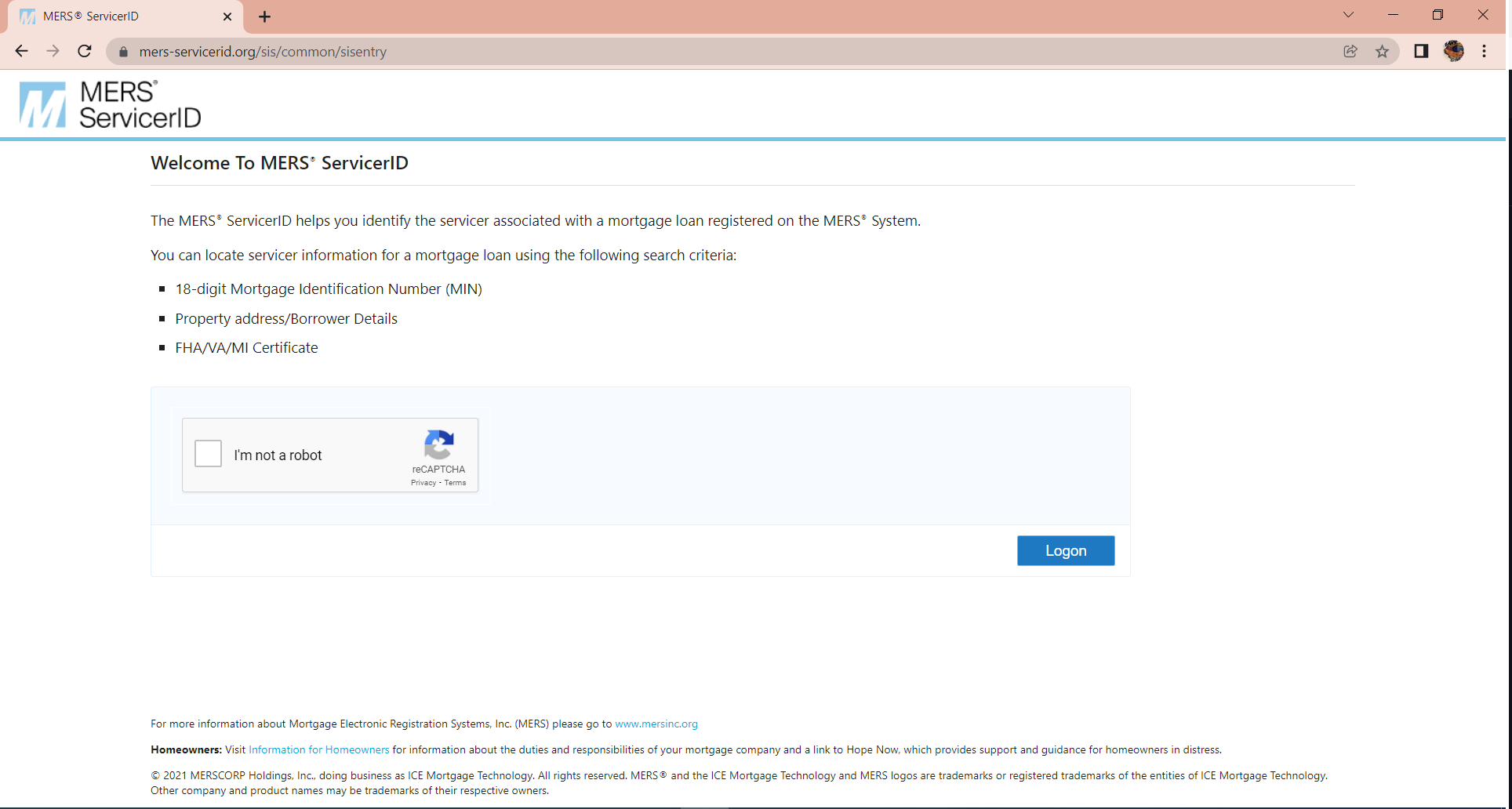
Task: Click inside the address bar
Action: (x=471, y=52)
